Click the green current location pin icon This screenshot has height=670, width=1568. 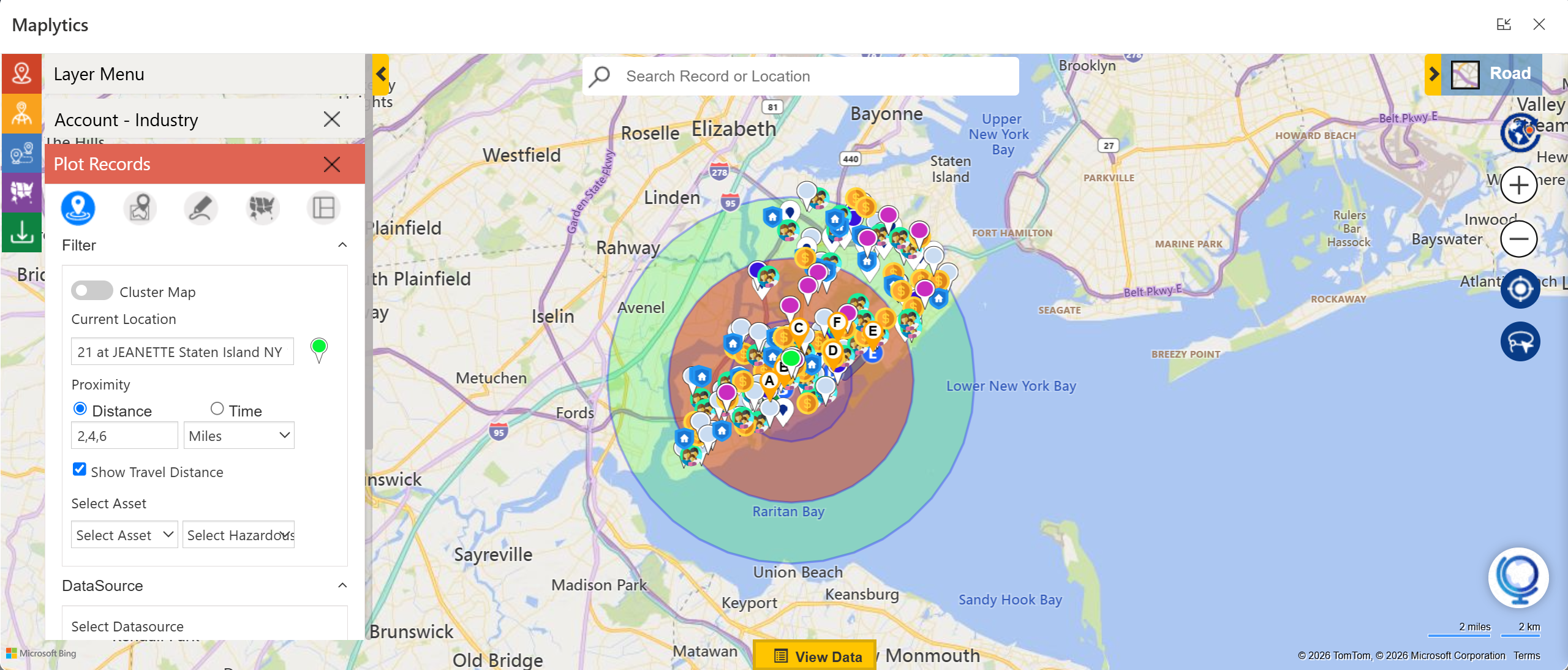coord(318,350)
